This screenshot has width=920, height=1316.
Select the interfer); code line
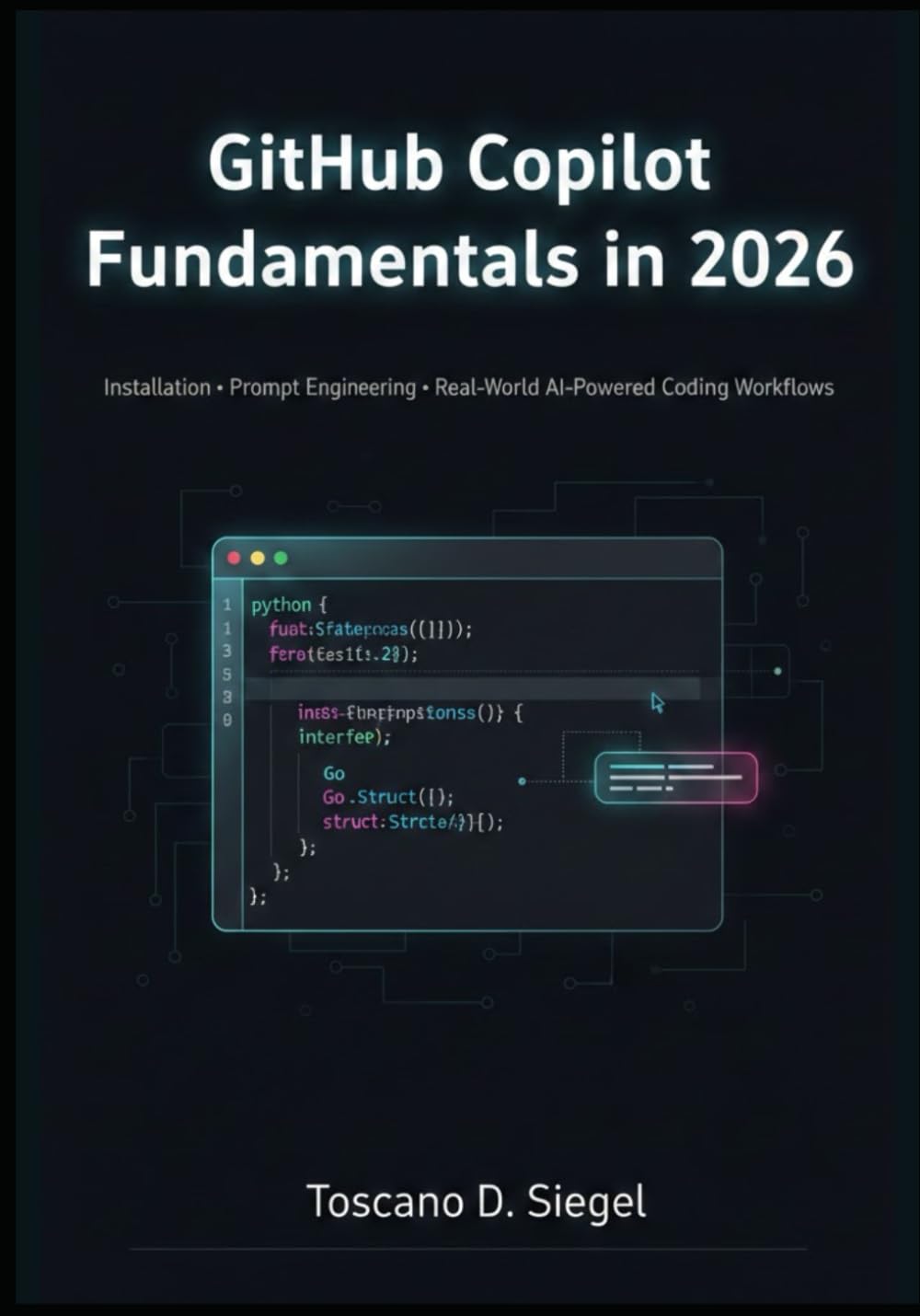pos(345,736)
